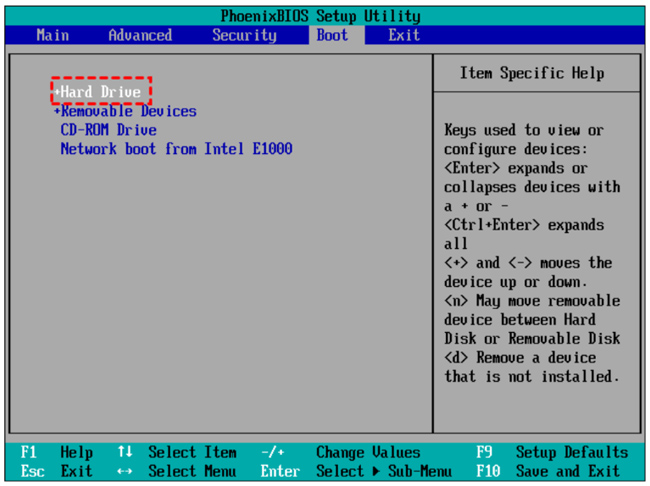The height and width of the screenshot is (486, 650).
Task: Click the F10 Save and Exit entry
Action: point(548,471)
